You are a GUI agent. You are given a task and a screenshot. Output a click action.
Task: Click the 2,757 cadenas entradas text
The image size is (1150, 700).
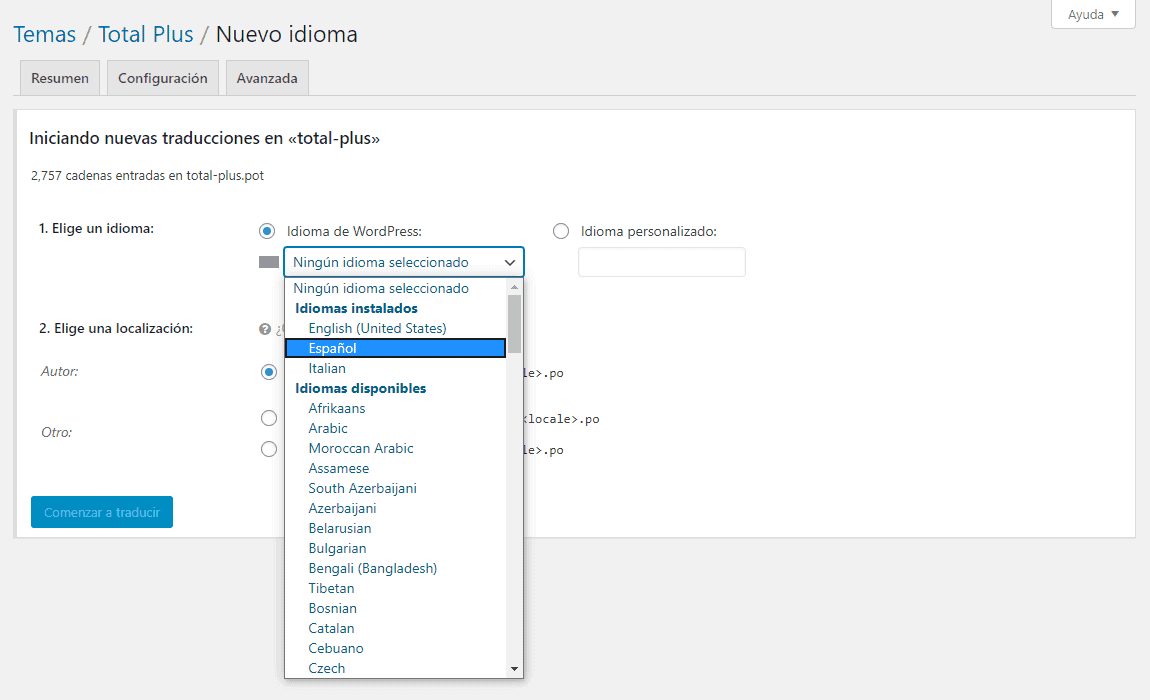pyautogui.click(x=147, y=175)
